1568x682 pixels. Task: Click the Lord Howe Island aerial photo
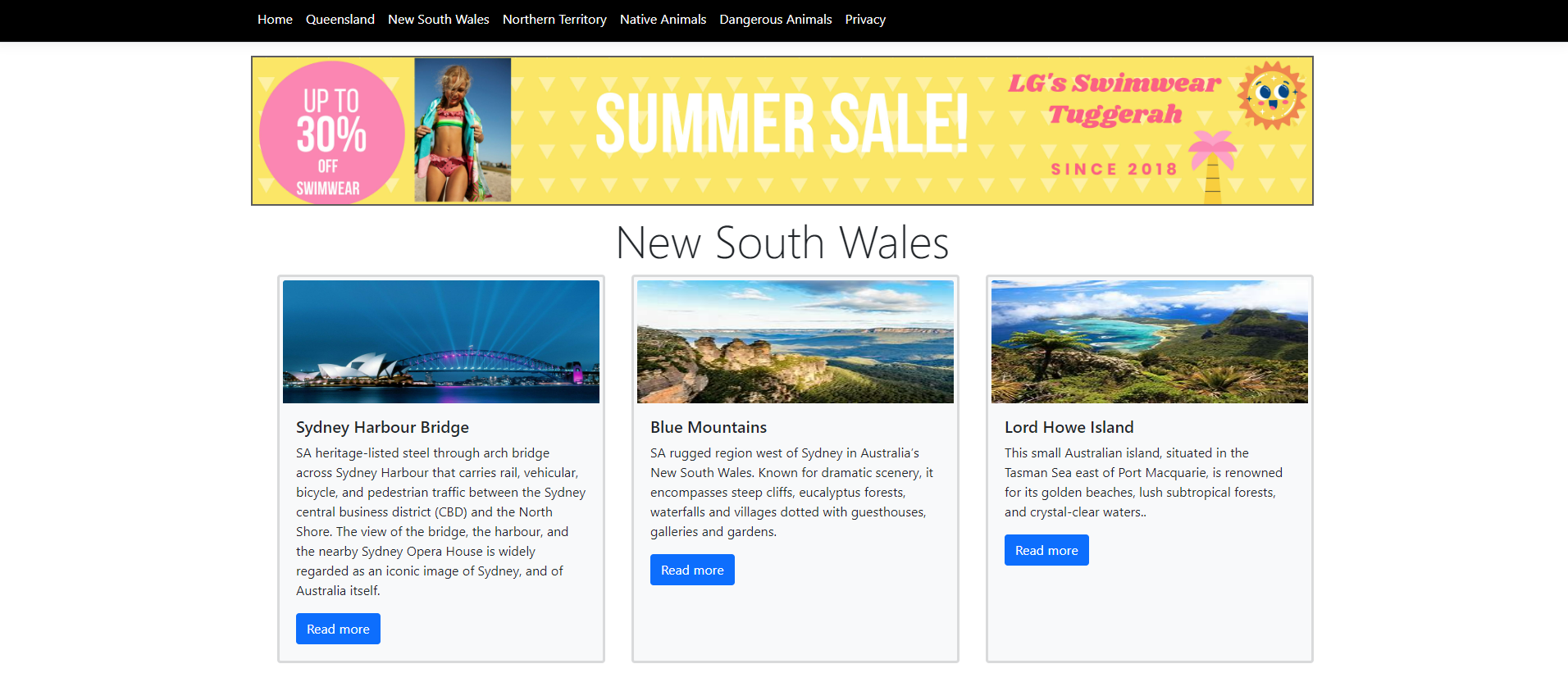click(1150, 342)
